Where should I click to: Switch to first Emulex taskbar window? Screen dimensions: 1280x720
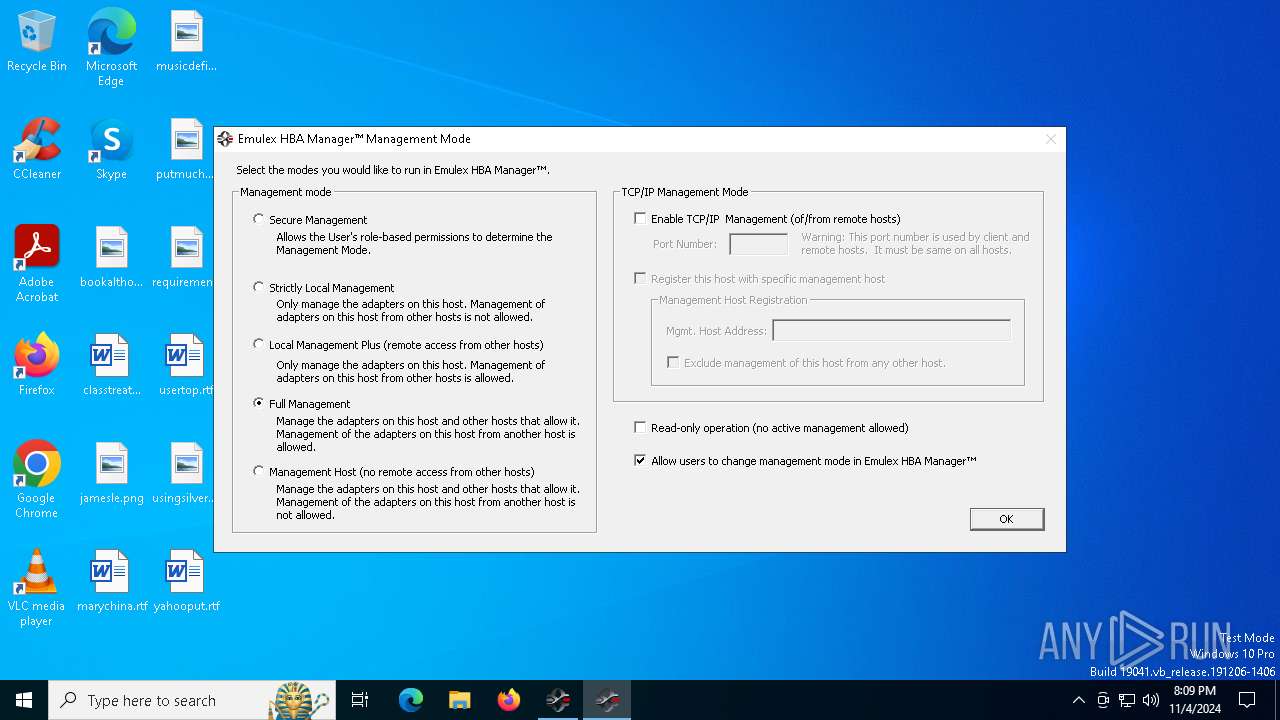click(x=558, y=700)
